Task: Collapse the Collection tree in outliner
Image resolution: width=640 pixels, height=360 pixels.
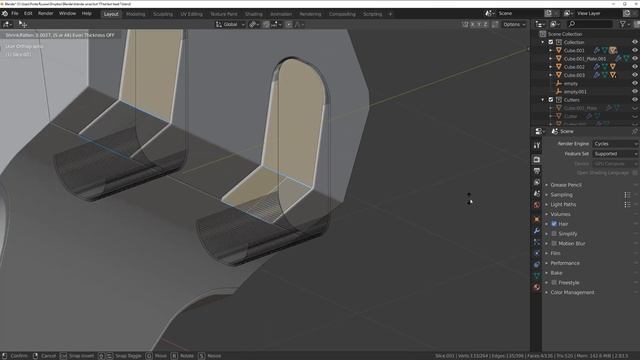Action: (x=543, y=42)
